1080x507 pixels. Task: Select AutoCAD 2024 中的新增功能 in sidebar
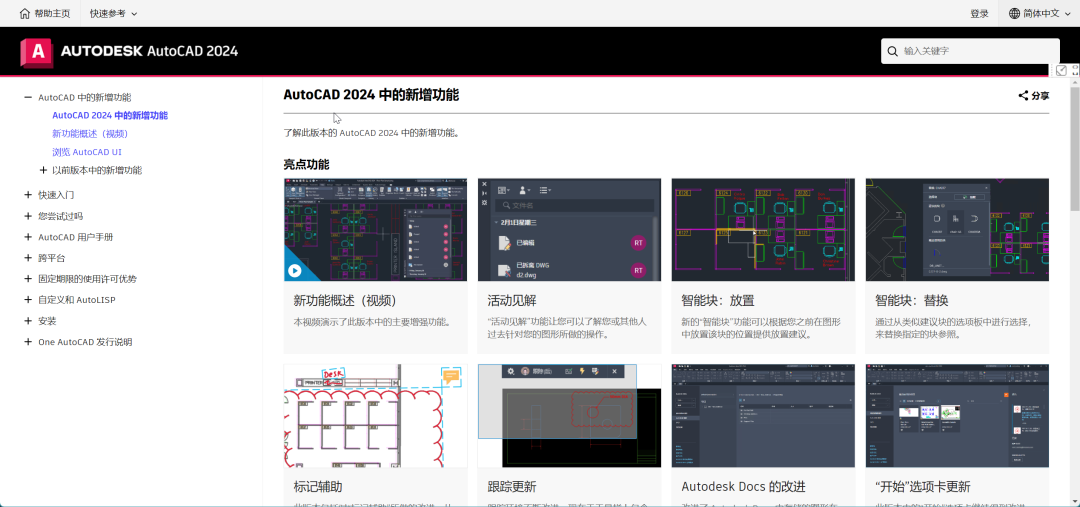pyautogui.click(x=110, y=116)
